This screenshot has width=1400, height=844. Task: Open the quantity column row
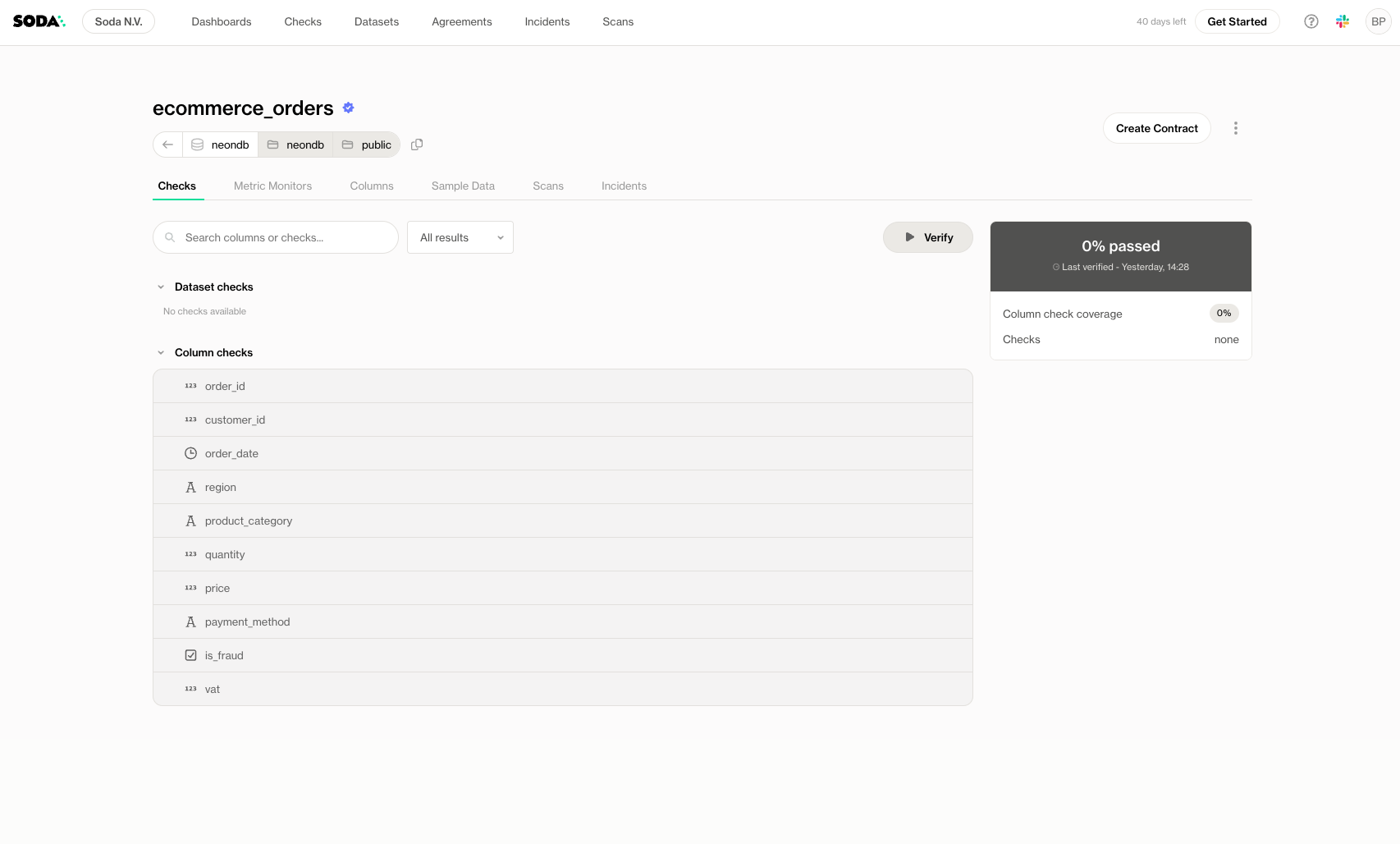(x=563, y=554)
